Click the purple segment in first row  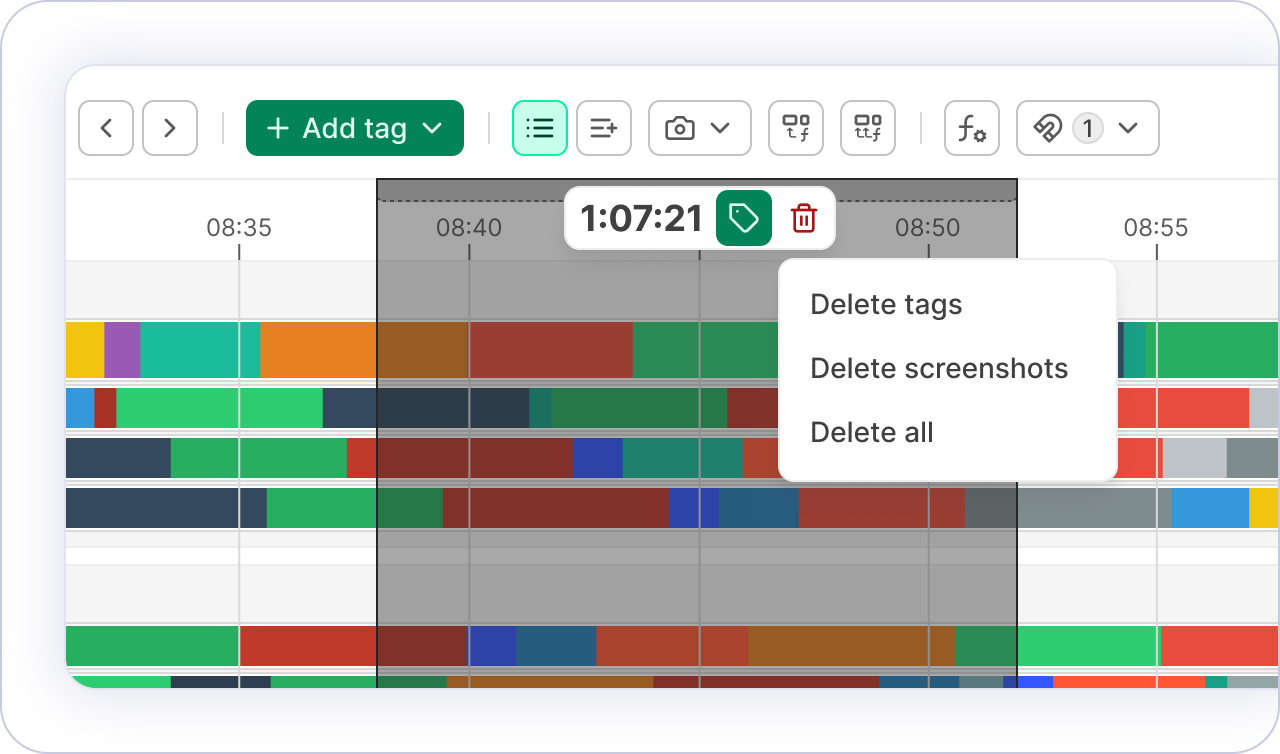pyautogui.click(x=122, y=350)
